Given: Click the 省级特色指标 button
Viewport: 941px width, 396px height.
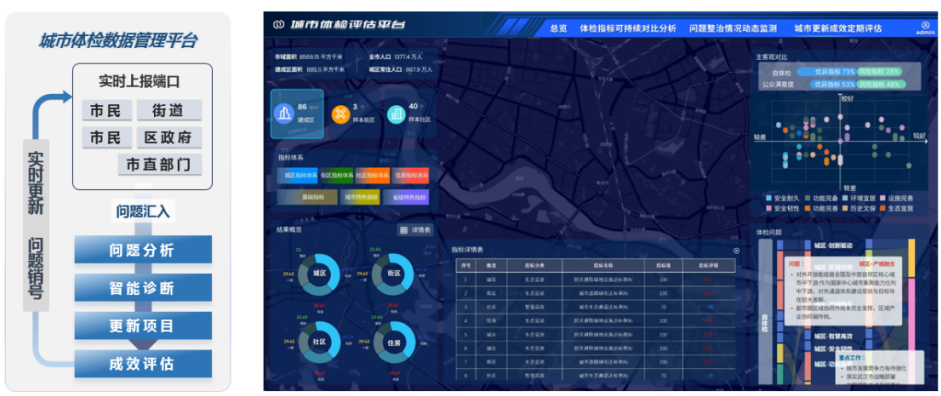Looking at the screenshot, I should point(406,197).
